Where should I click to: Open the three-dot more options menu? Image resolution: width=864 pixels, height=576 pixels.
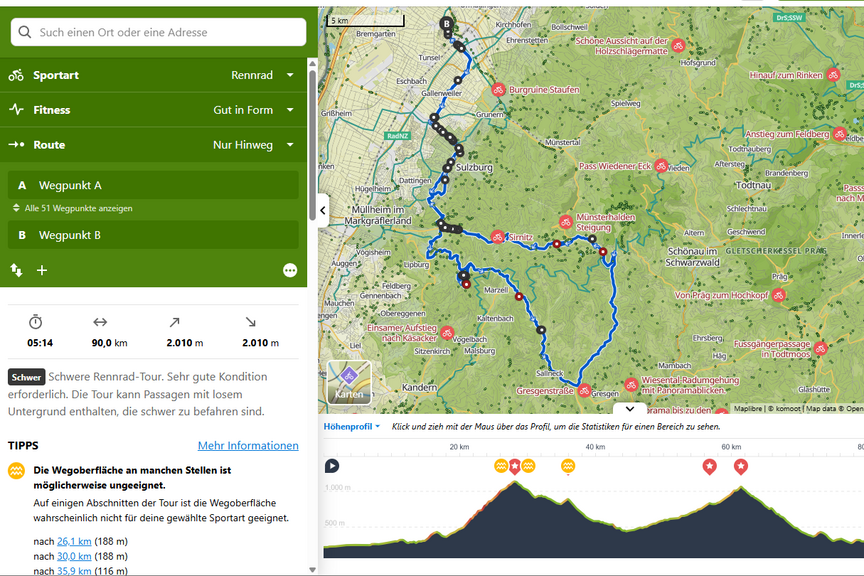290,270
